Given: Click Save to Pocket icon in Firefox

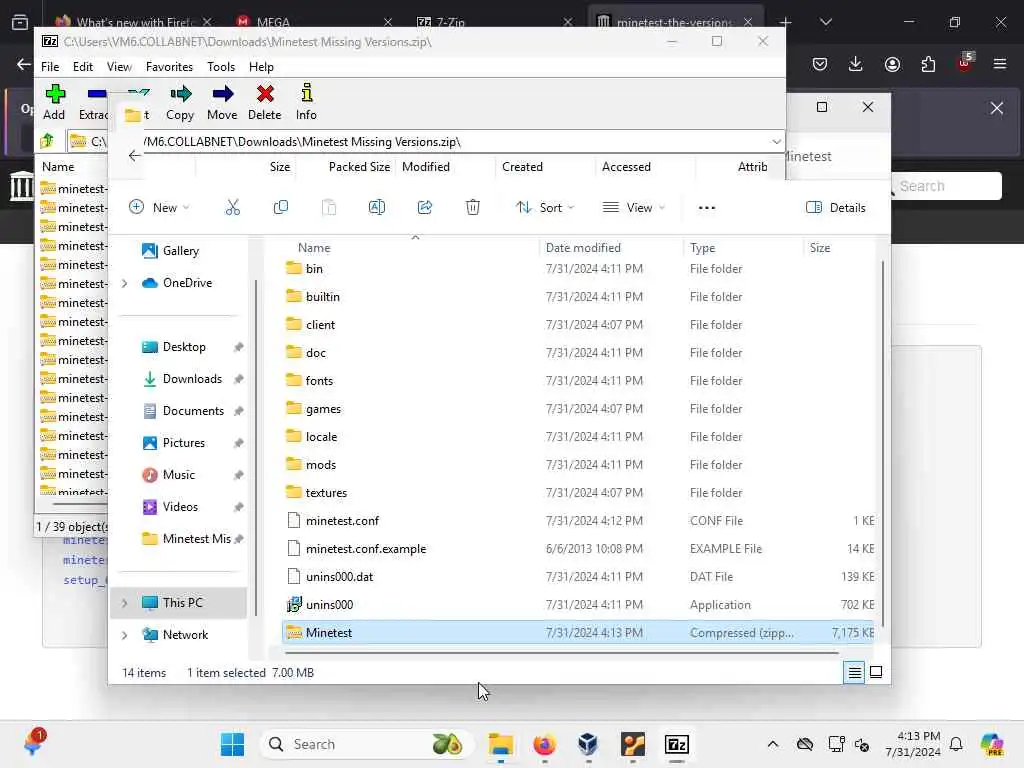Looking at the screenshot, I should tap(820, 64).
